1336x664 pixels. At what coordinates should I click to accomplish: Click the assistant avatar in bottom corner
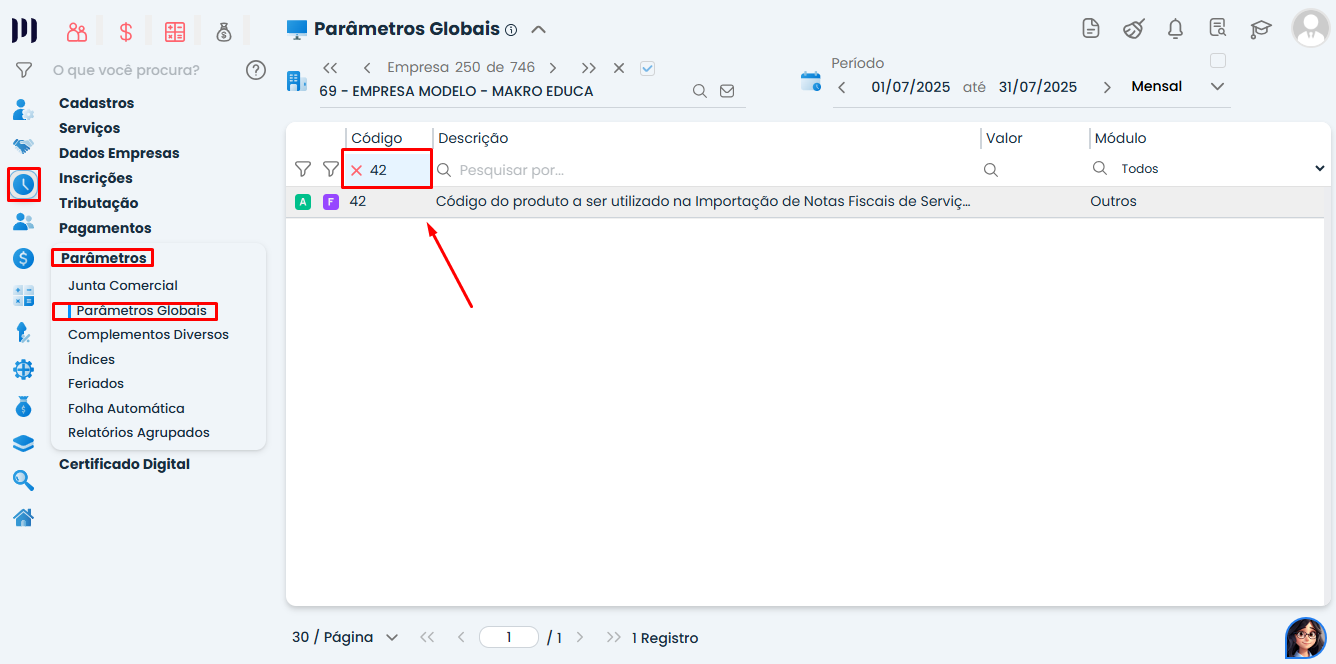click(x=1305, y=637)
